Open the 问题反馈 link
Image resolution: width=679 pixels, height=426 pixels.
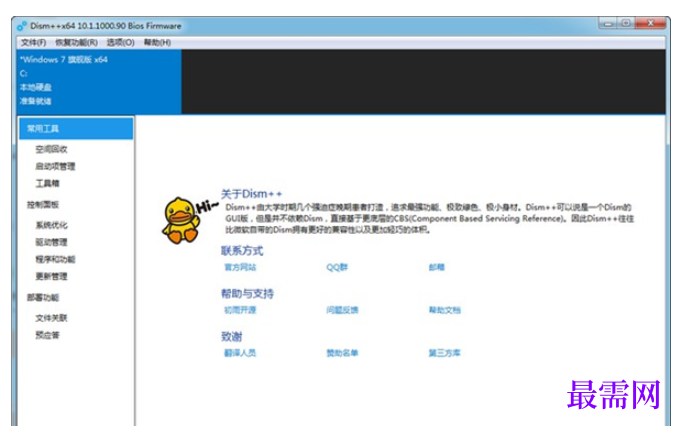342,310
